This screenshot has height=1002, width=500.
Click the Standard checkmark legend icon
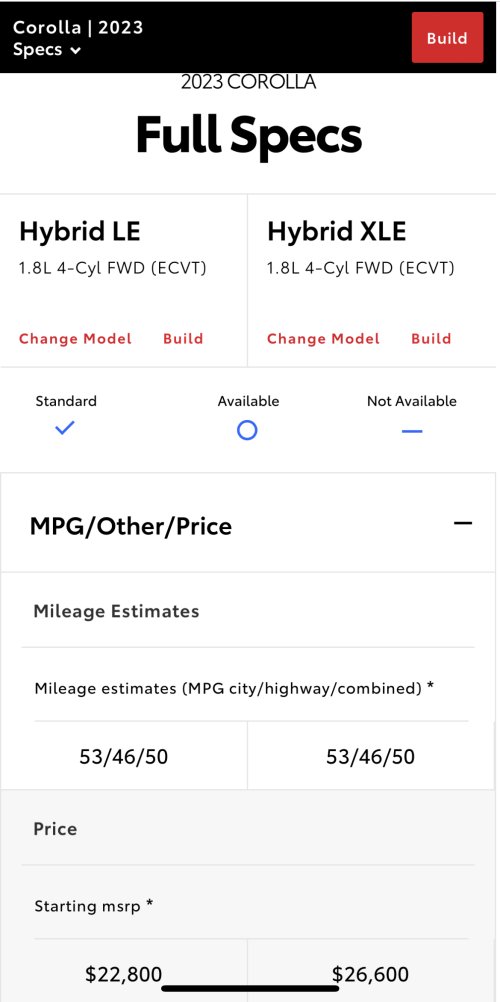[x=65, y=428]
